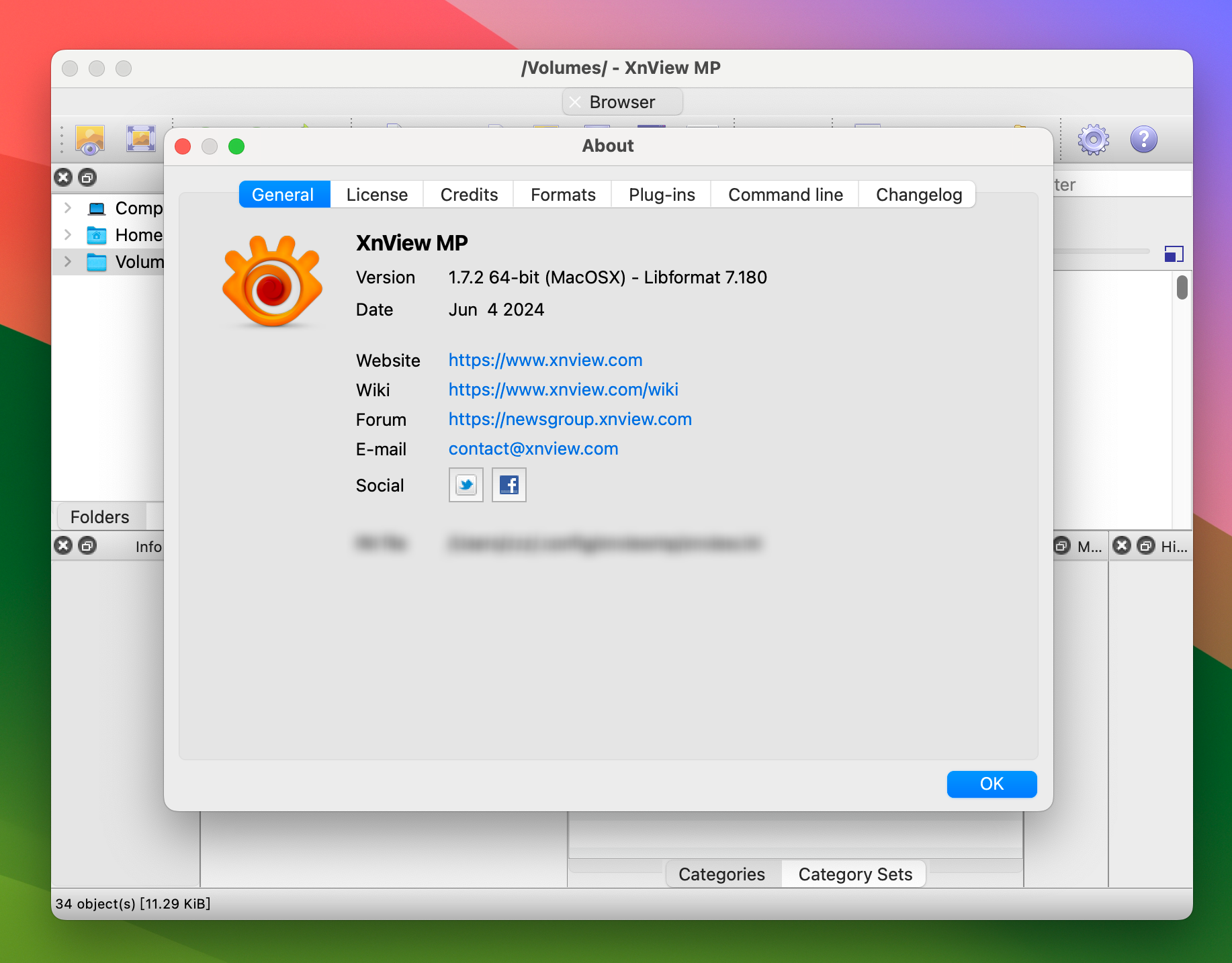Open the xnview.com website link
Screen dimensions: 1232x963
pyautogui.click(x=545, y=360)
